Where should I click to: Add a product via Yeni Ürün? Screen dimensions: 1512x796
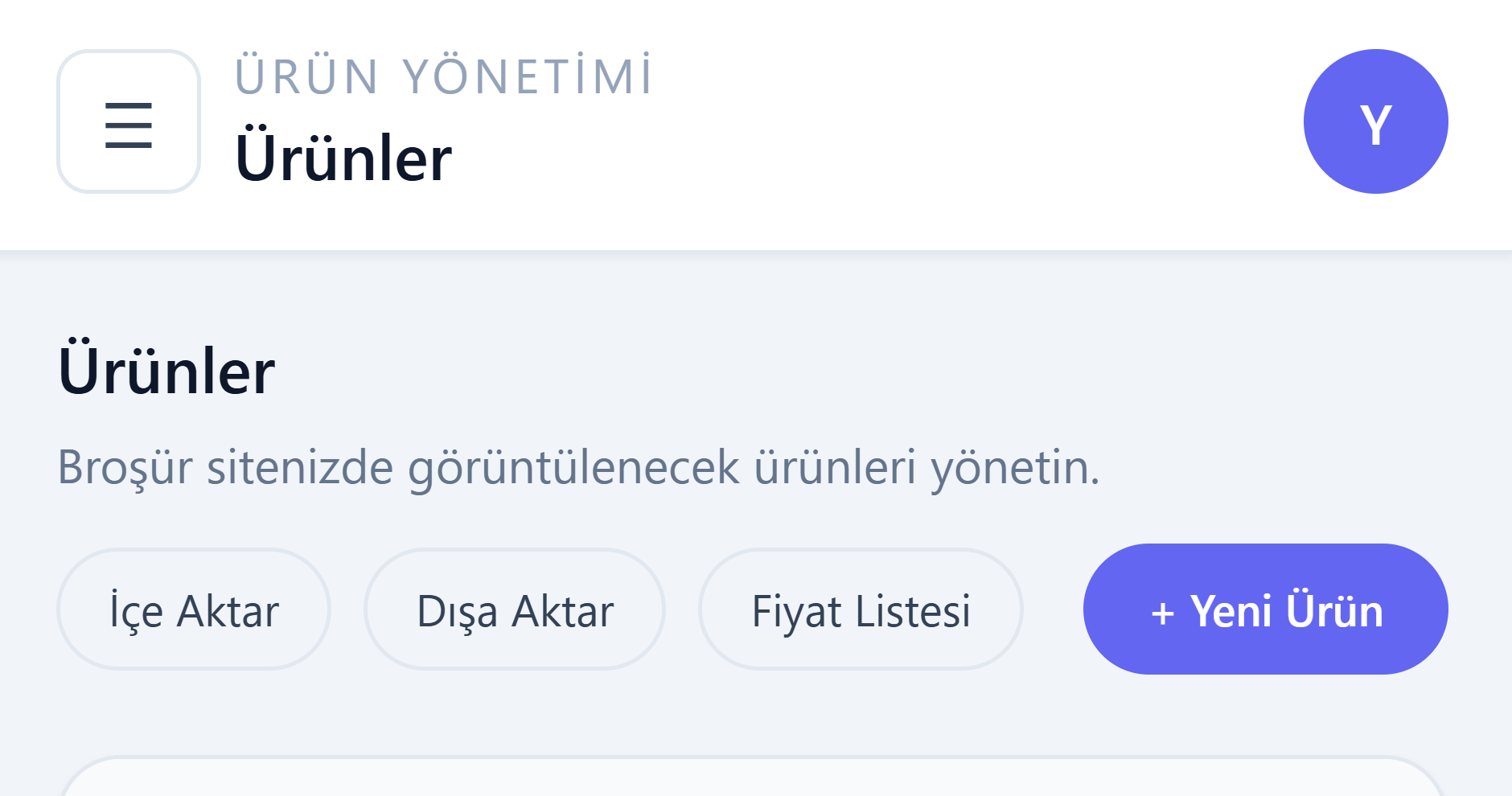1265,609
